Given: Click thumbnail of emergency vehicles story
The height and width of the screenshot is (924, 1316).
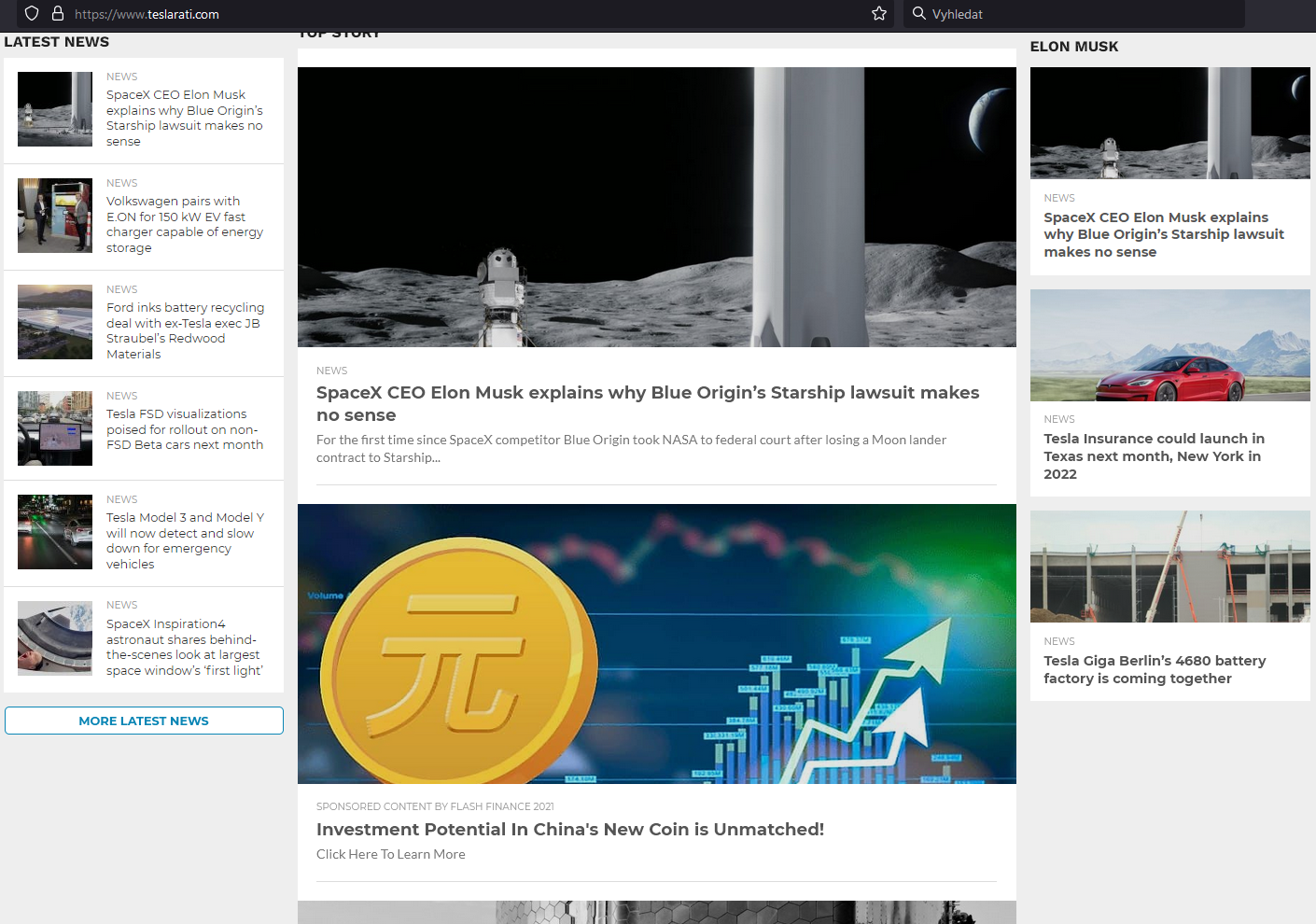Looking at the screenshot, I should (55, 532).
